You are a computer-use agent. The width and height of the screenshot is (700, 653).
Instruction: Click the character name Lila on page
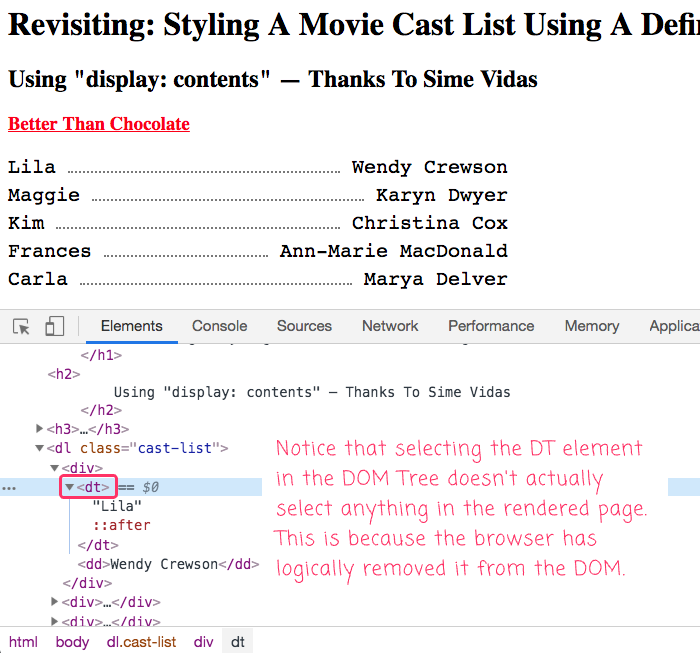tap(32, 167)
